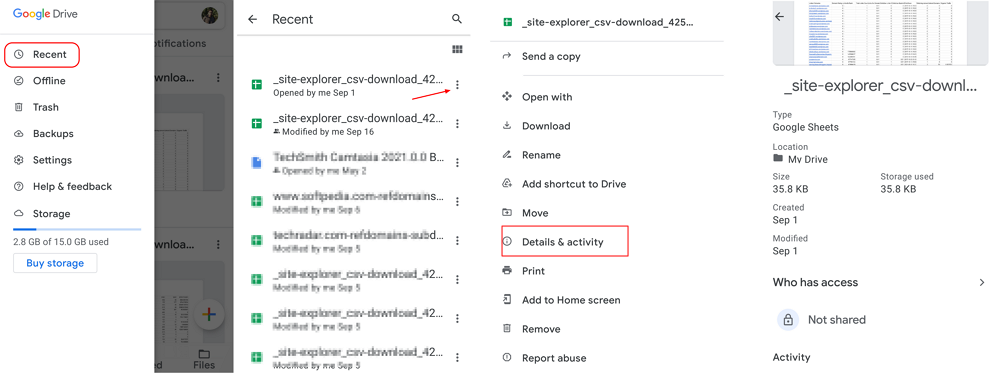Choose Send a copy option
Image resolution: width=1000 pixels, height=376 pixels.
(x=551, y=56)
